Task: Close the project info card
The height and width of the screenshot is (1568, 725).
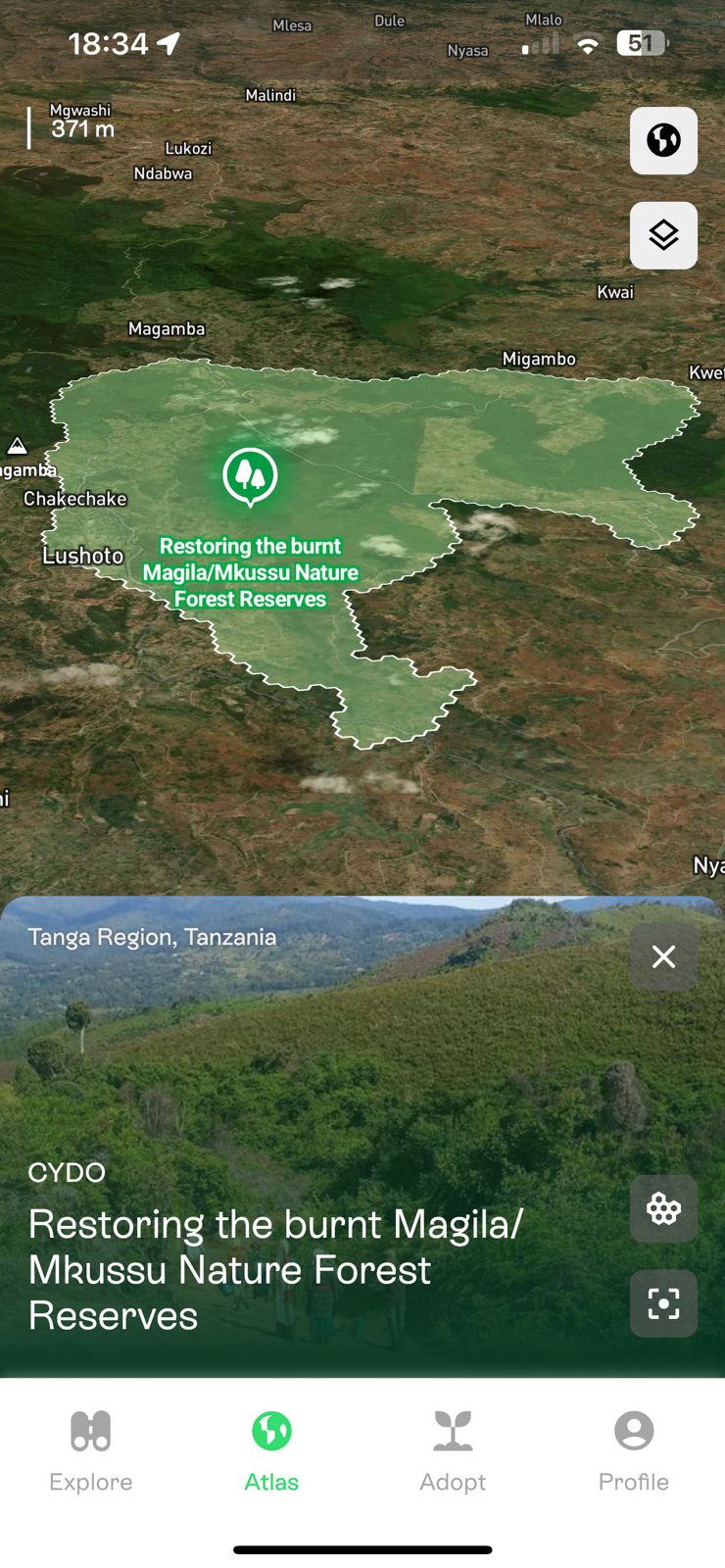Action: [663, 956]
